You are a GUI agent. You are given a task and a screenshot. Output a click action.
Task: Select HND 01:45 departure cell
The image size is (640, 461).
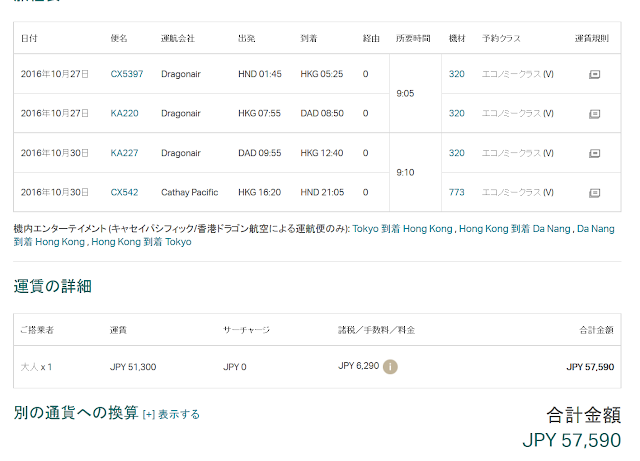[260, 74]
